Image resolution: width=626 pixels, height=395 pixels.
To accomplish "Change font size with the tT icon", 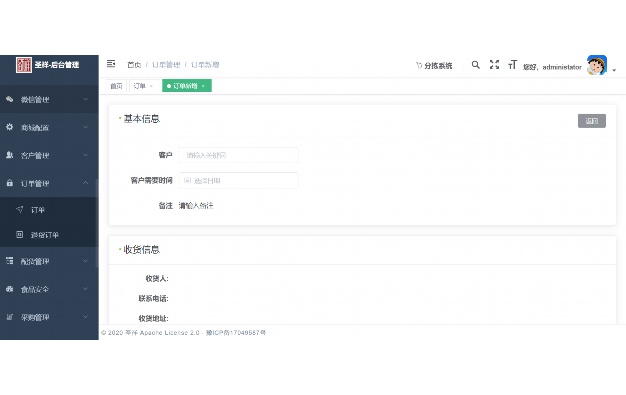I will point(512,65).
